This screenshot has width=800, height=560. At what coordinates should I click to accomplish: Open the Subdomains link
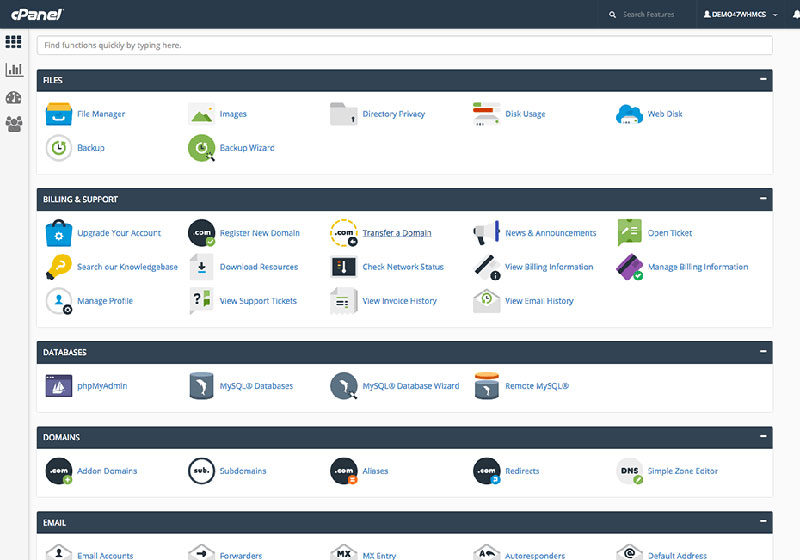point(243,471)
